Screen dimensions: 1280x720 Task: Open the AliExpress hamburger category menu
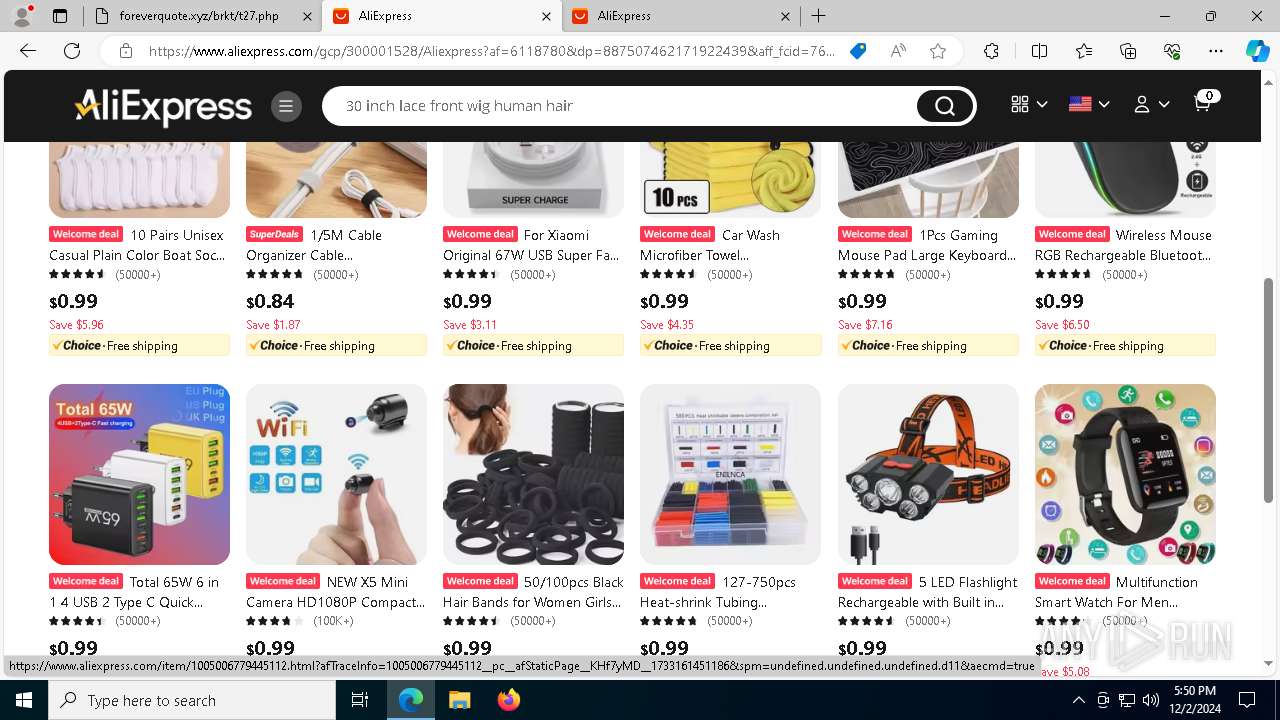click(x=285, y=106)
